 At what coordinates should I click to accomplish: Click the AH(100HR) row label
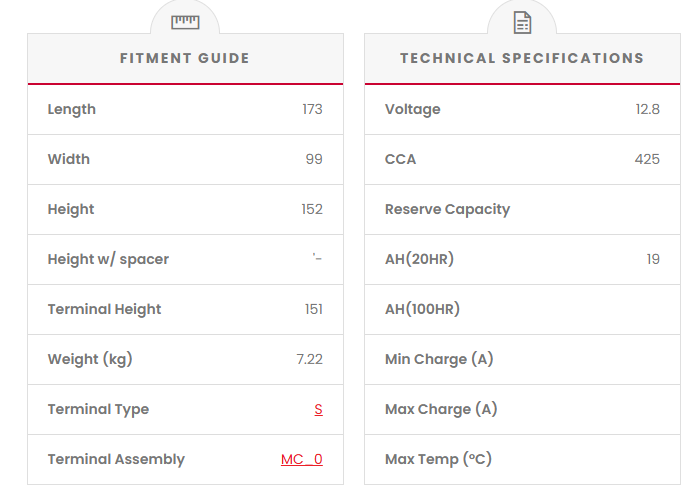(422, 309)
